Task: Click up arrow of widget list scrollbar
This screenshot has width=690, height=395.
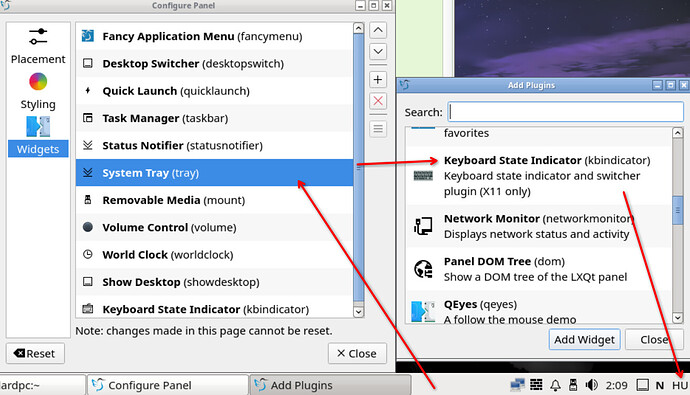Action: (358, 29)
